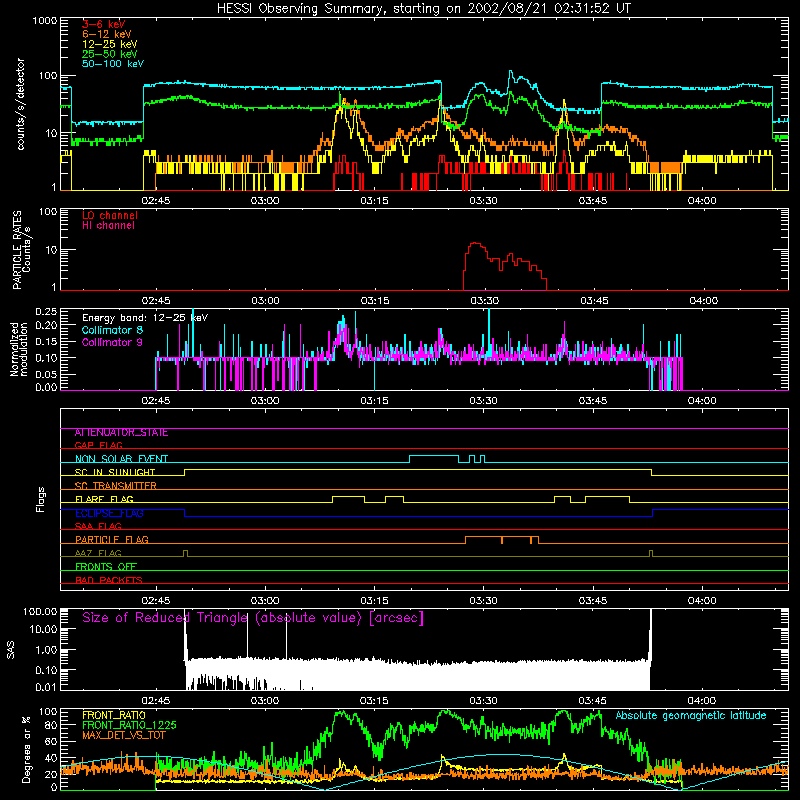
Task: Click 03:45 time label under SAS panel
Action: [x=593, y=701]
